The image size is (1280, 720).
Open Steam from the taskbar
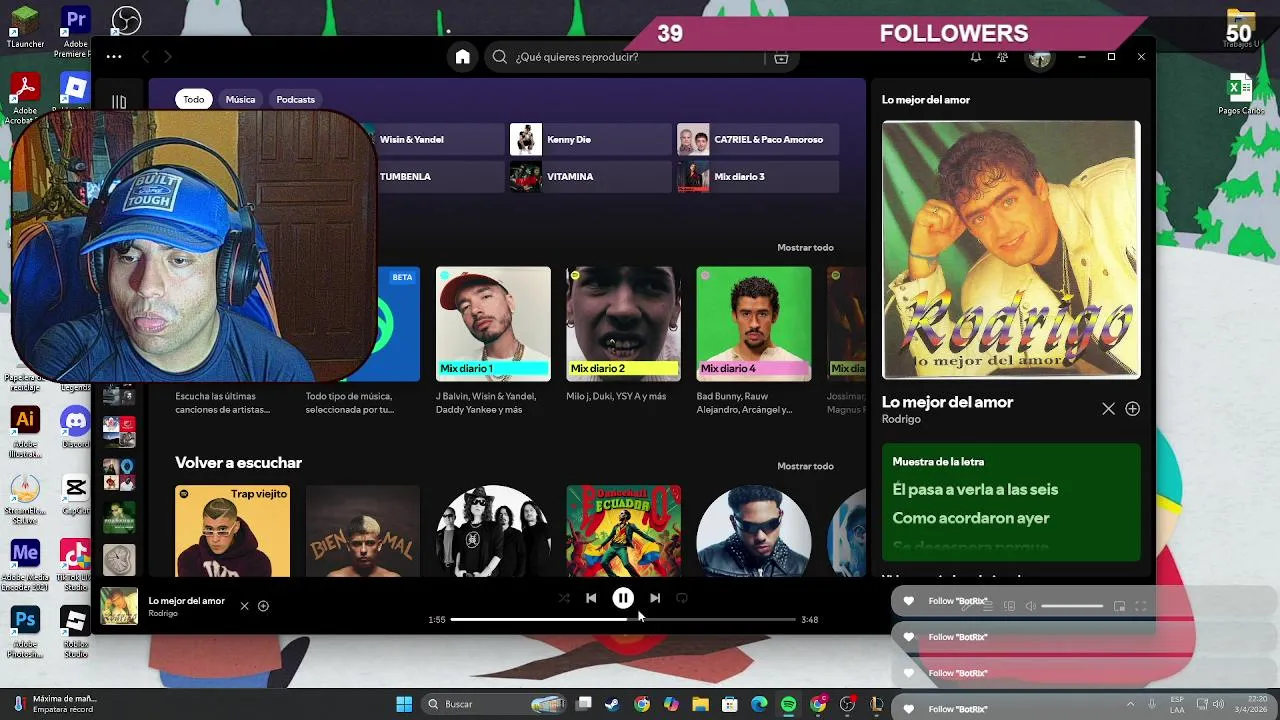(x=612, y=704)
